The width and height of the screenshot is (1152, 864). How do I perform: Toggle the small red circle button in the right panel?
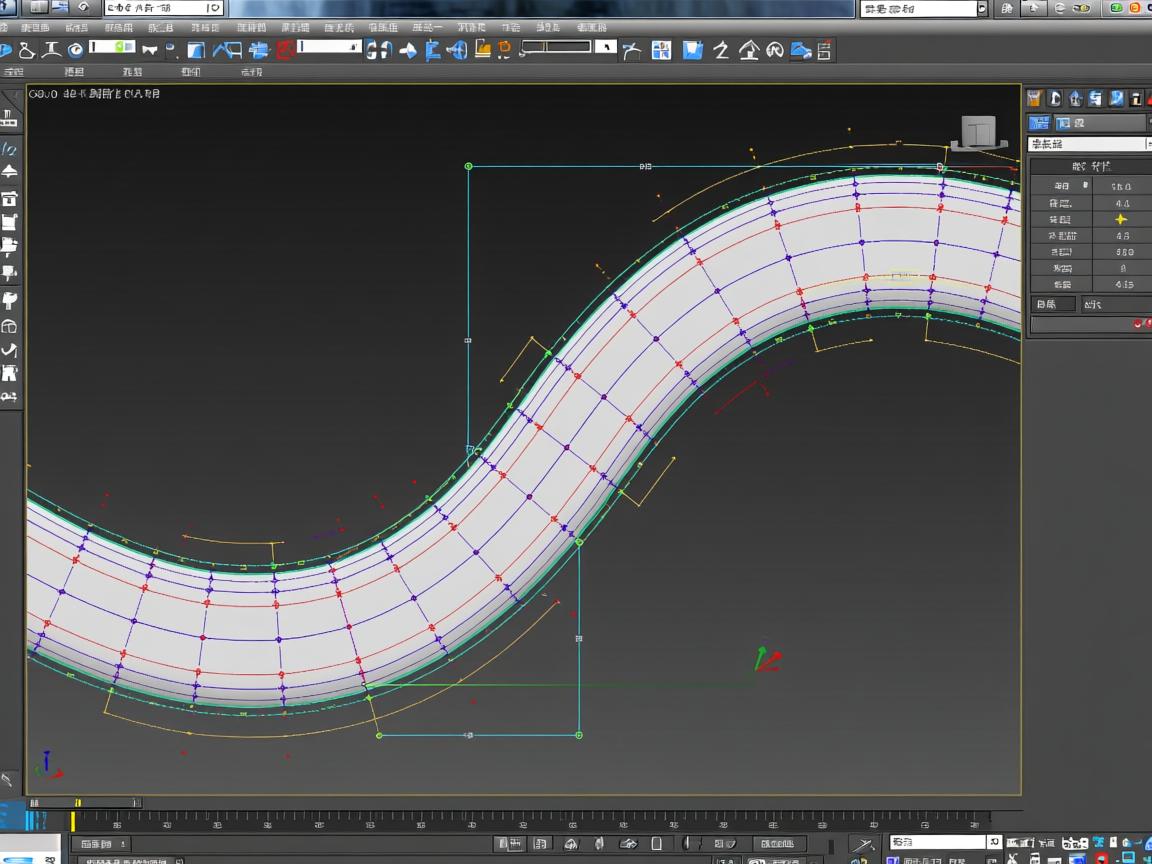click(x=1137, y=324)
